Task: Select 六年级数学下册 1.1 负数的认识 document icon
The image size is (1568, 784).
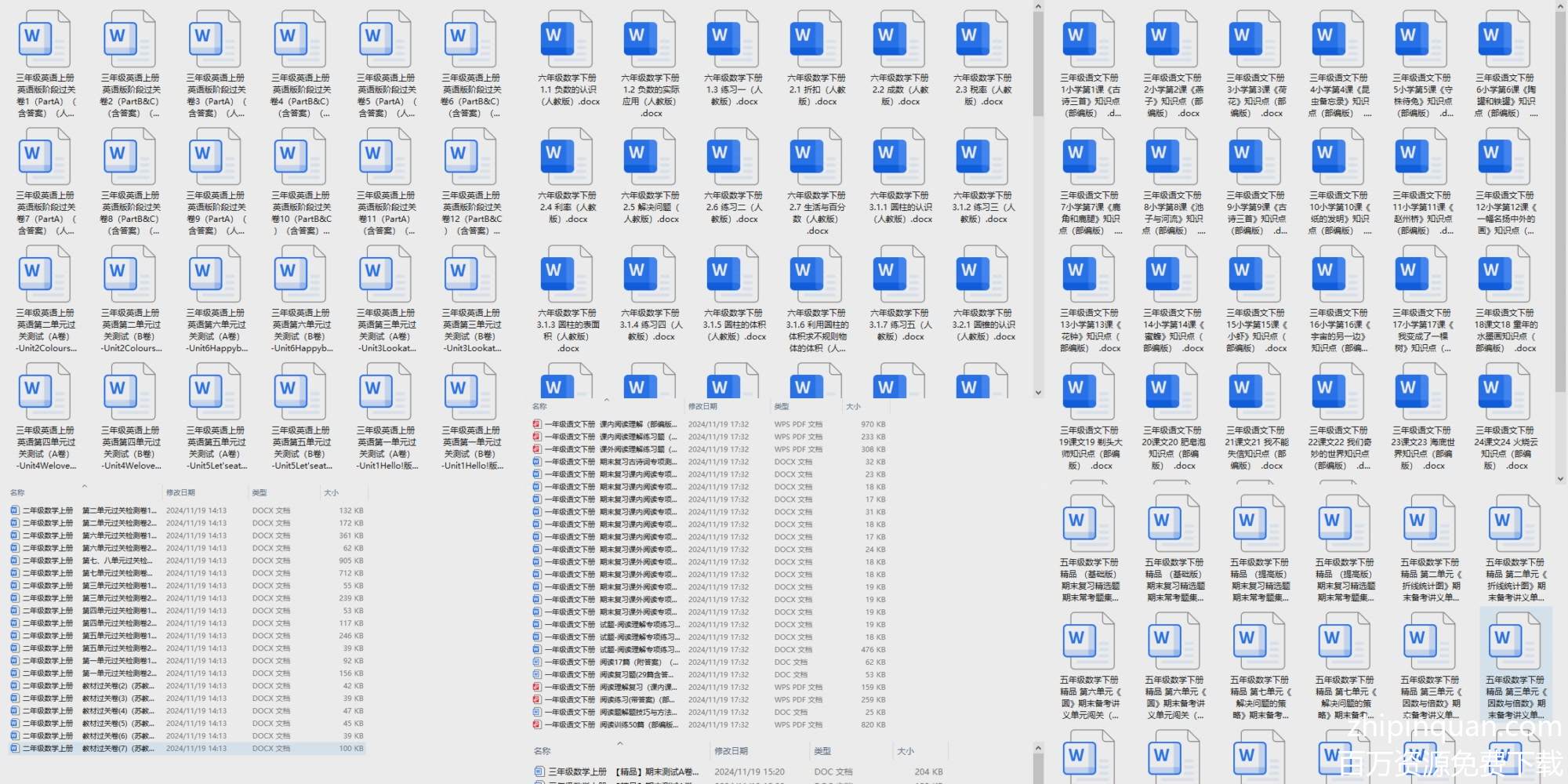Action: (x=567, y=38)
